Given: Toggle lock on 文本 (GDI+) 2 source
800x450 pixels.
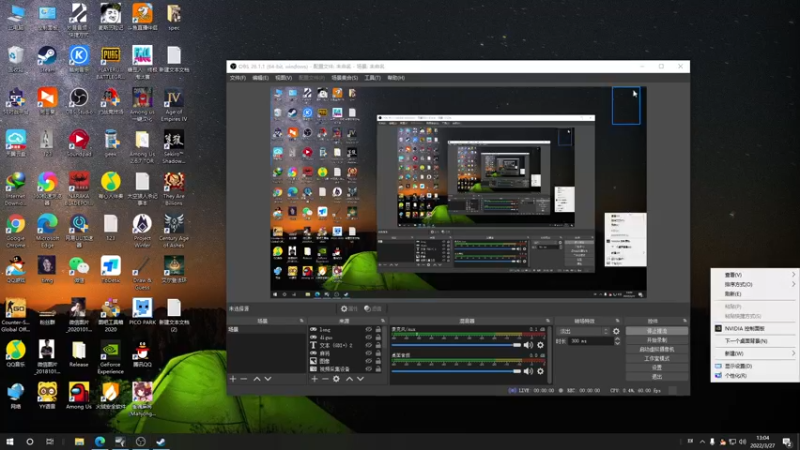Looking at the screenshot, I should point(378,345).
